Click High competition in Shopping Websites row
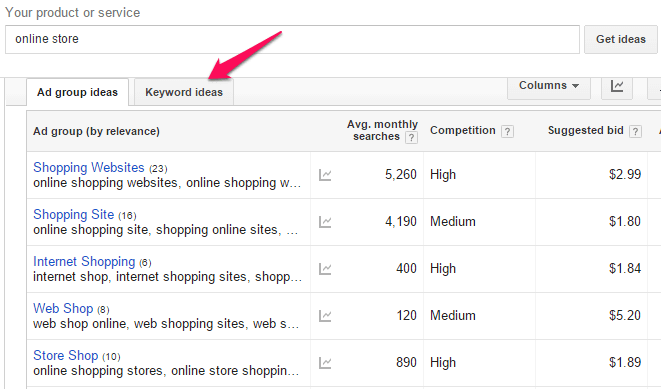The image size is (661, 389). (x=443, y=175)
